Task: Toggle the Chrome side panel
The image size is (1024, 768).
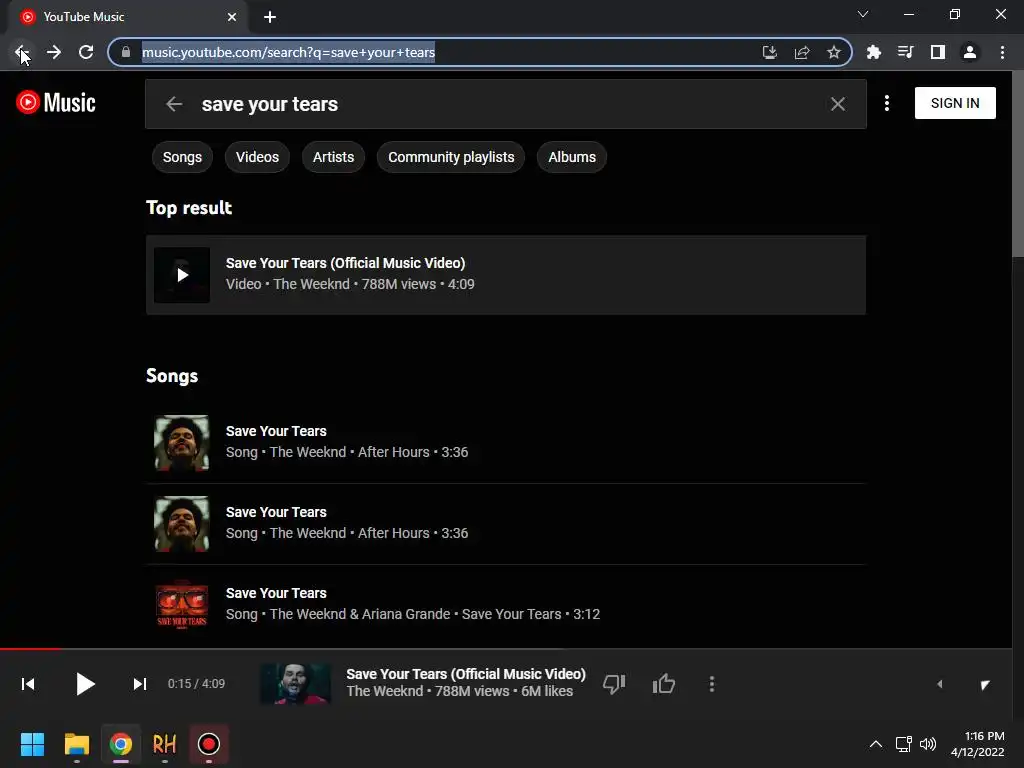Action: coord(938,52)
